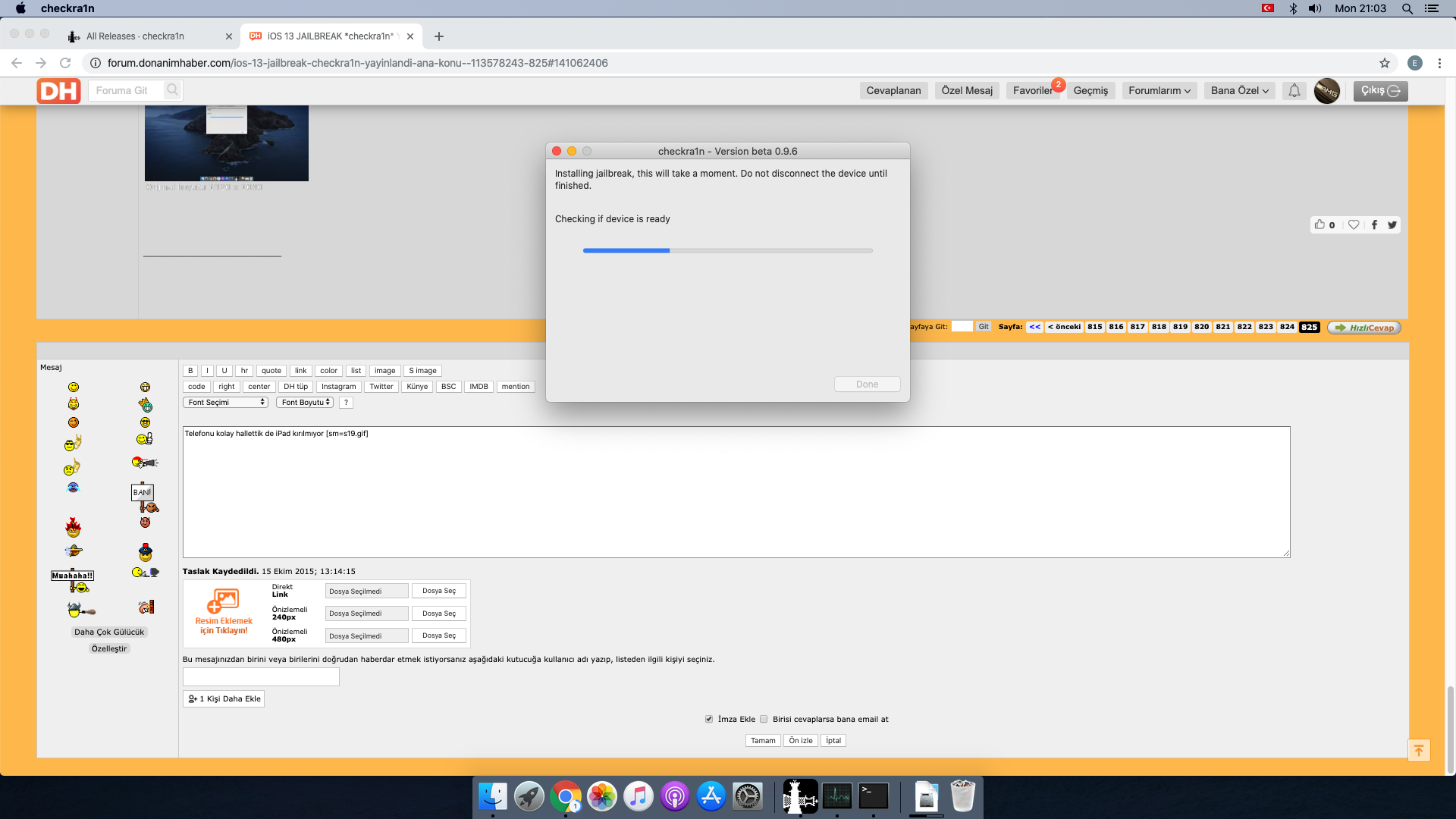Click Dosya Seç for Direkt Link
This screenshot has height=819, width=1456.
point(439,591)
